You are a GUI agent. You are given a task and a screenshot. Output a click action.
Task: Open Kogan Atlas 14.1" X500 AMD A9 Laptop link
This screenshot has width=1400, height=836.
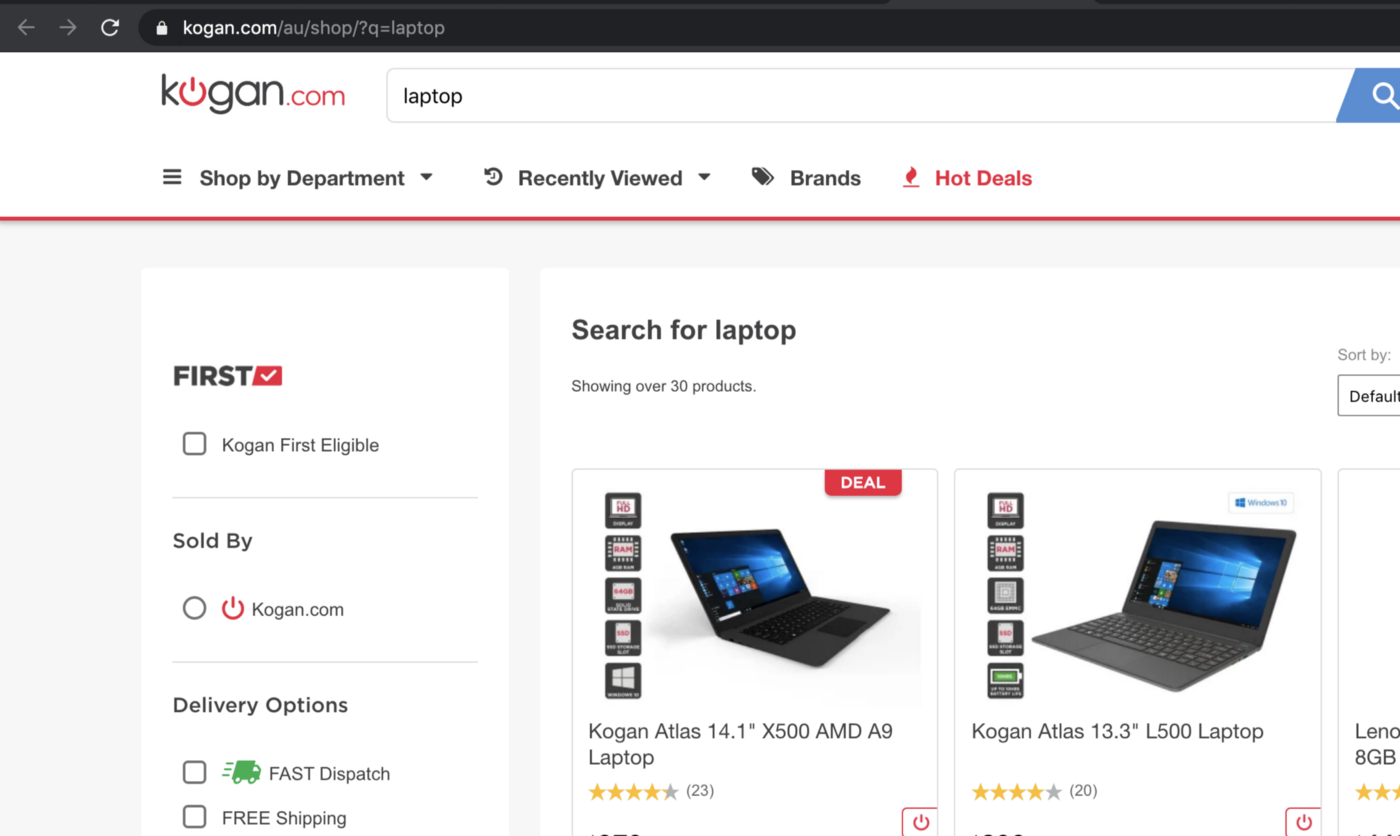(x=740, y=744)
